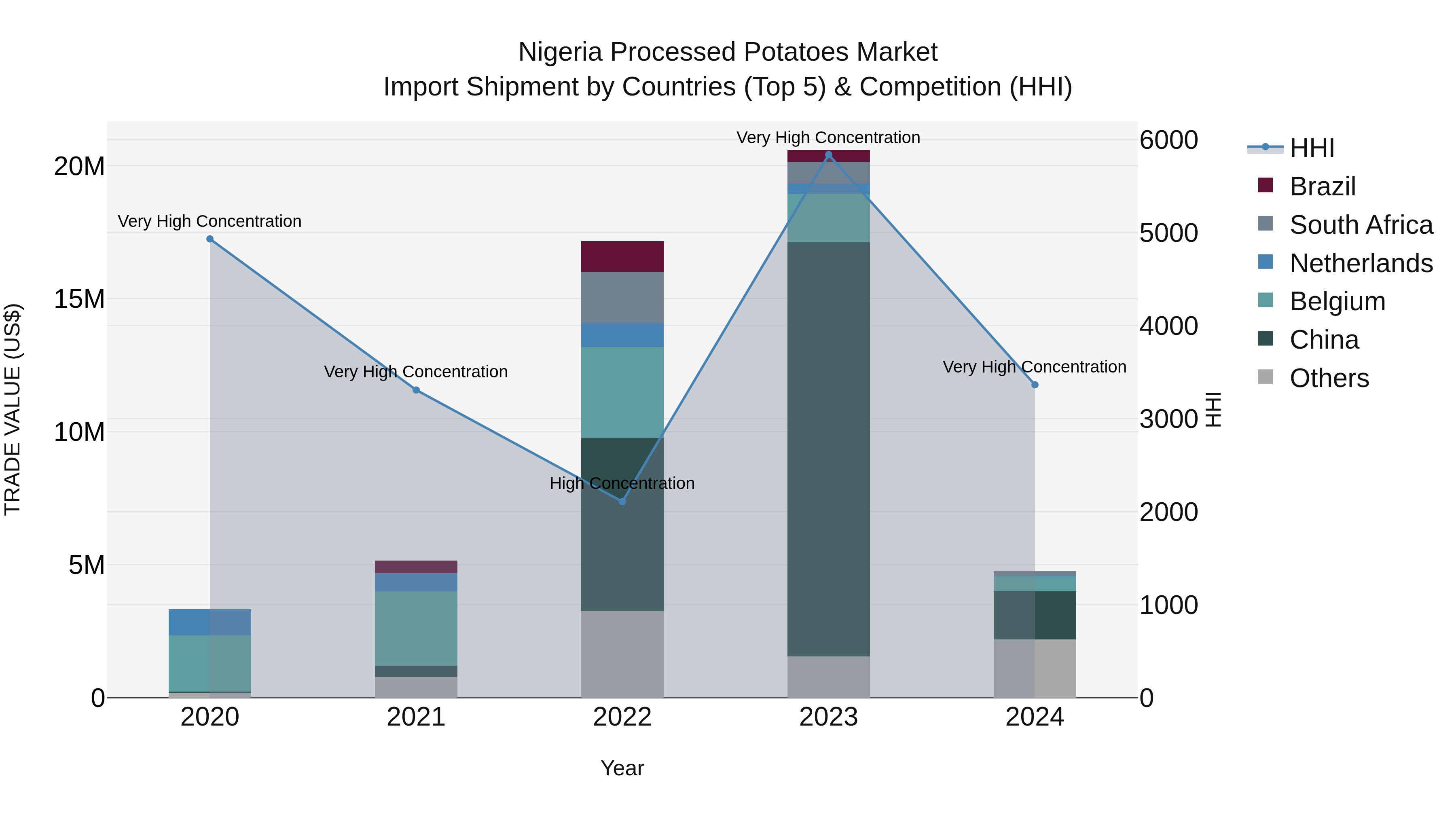The width and height of the screenshot is (1456, 819).
Task: Toggle the HHI legend entry
Action: (1291, 148)
